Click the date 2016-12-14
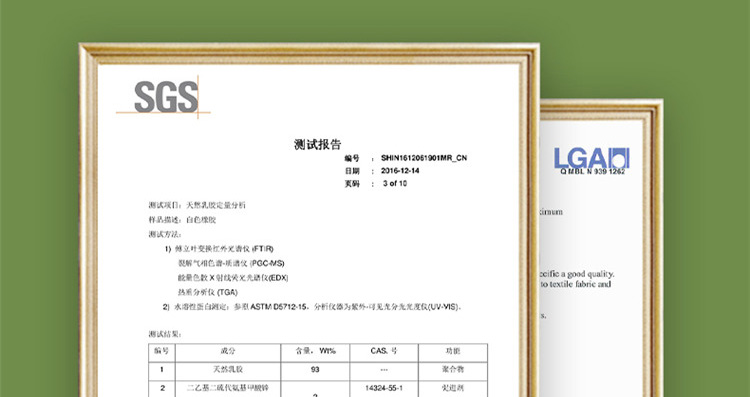 click(400, 171)
